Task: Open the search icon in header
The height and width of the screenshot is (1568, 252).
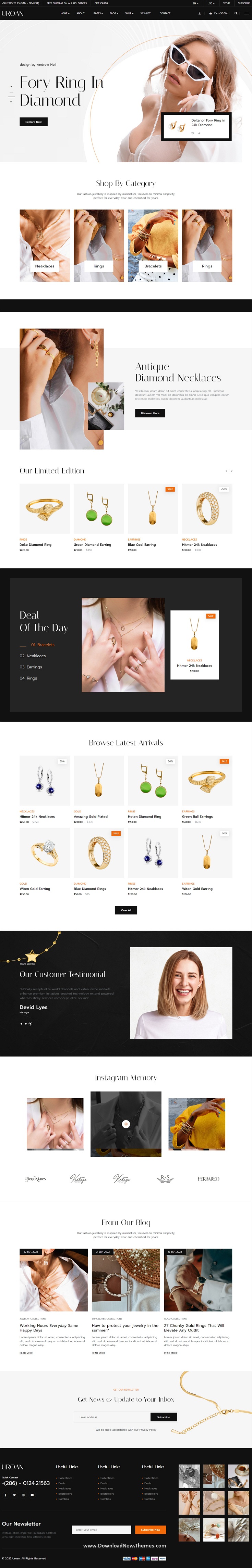Action: tap(236, 13)
